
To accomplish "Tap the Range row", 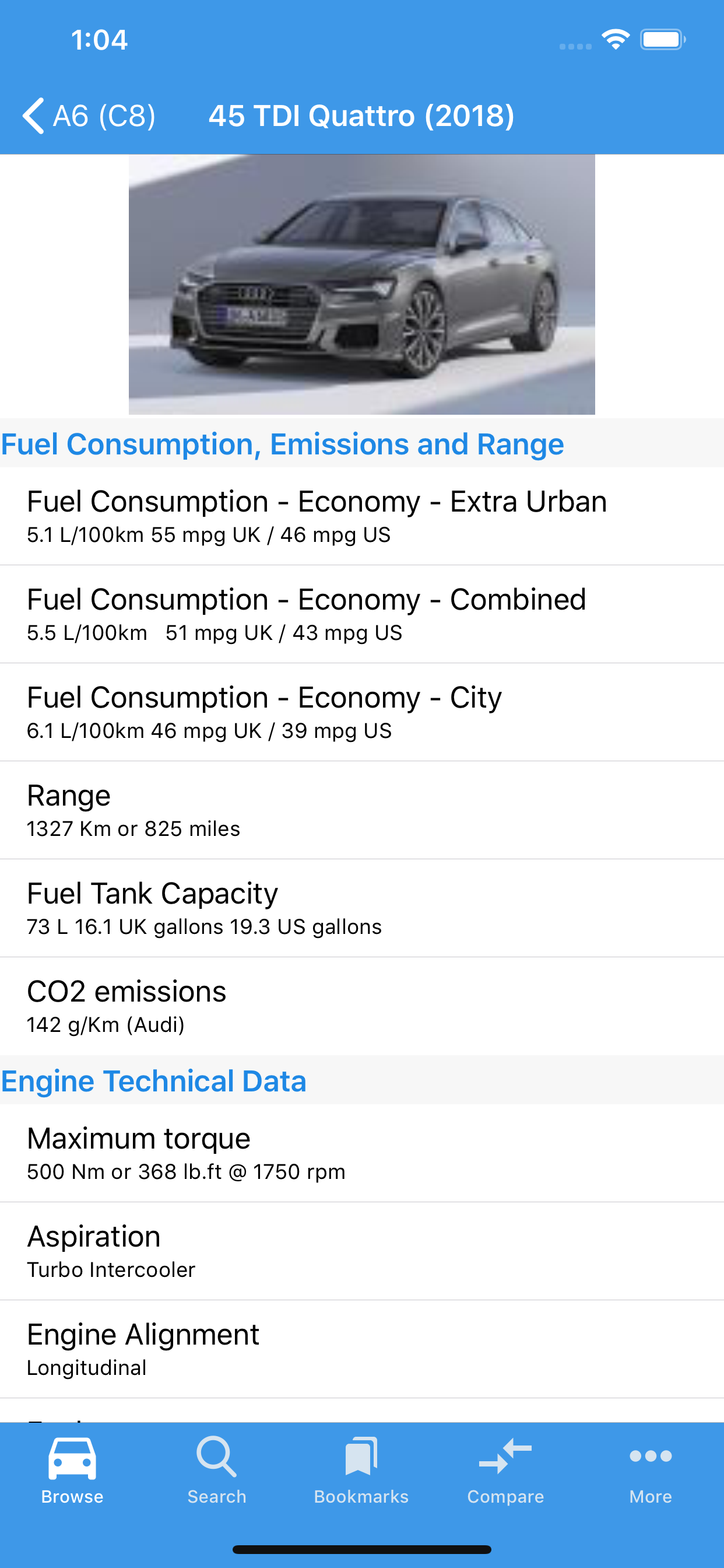I will point(361,810).
